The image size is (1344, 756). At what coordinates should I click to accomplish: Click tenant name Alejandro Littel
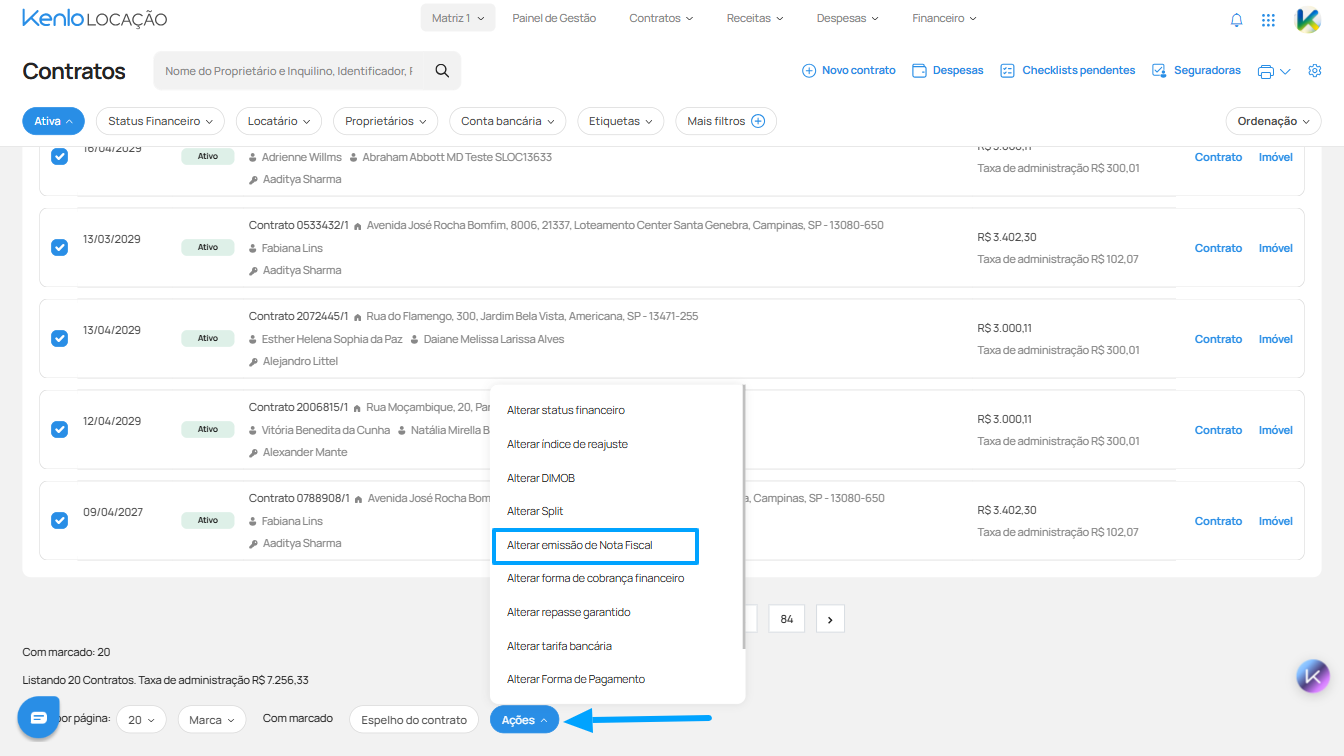pos(300,361)
